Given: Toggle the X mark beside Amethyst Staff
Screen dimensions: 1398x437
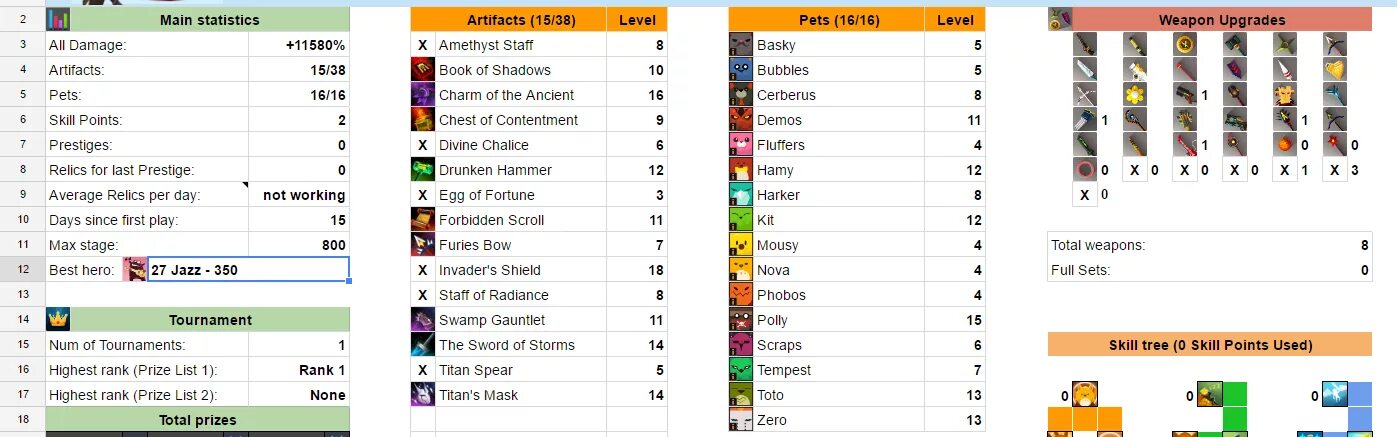Looking at the screenshot, I should tap(422, 45).
